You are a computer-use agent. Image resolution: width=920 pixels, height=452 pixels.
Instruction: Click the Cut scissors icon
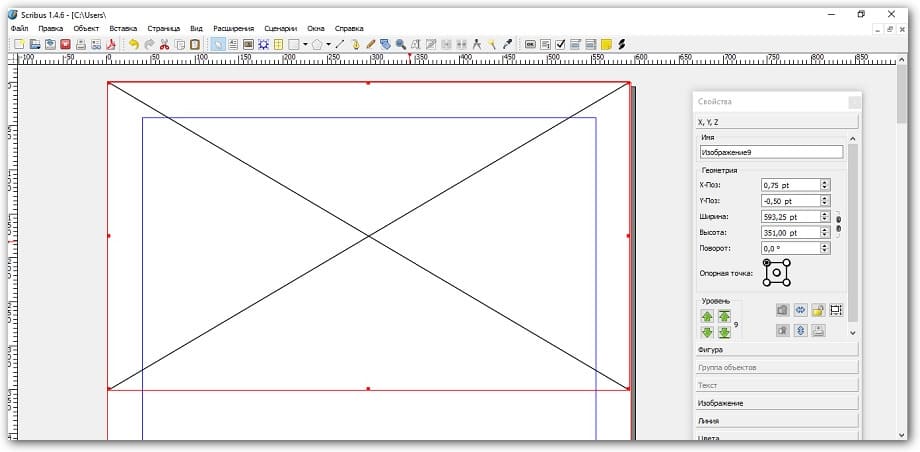tap(165, 44)
